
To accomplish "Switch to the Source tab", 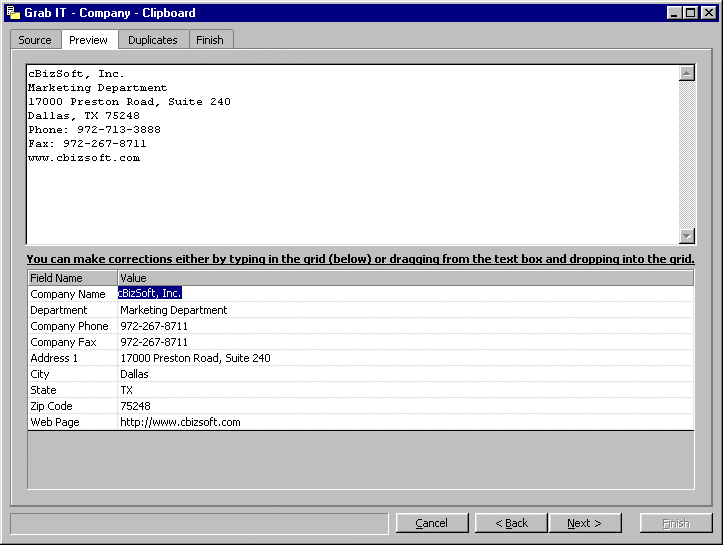I will [x=36, y=40].
